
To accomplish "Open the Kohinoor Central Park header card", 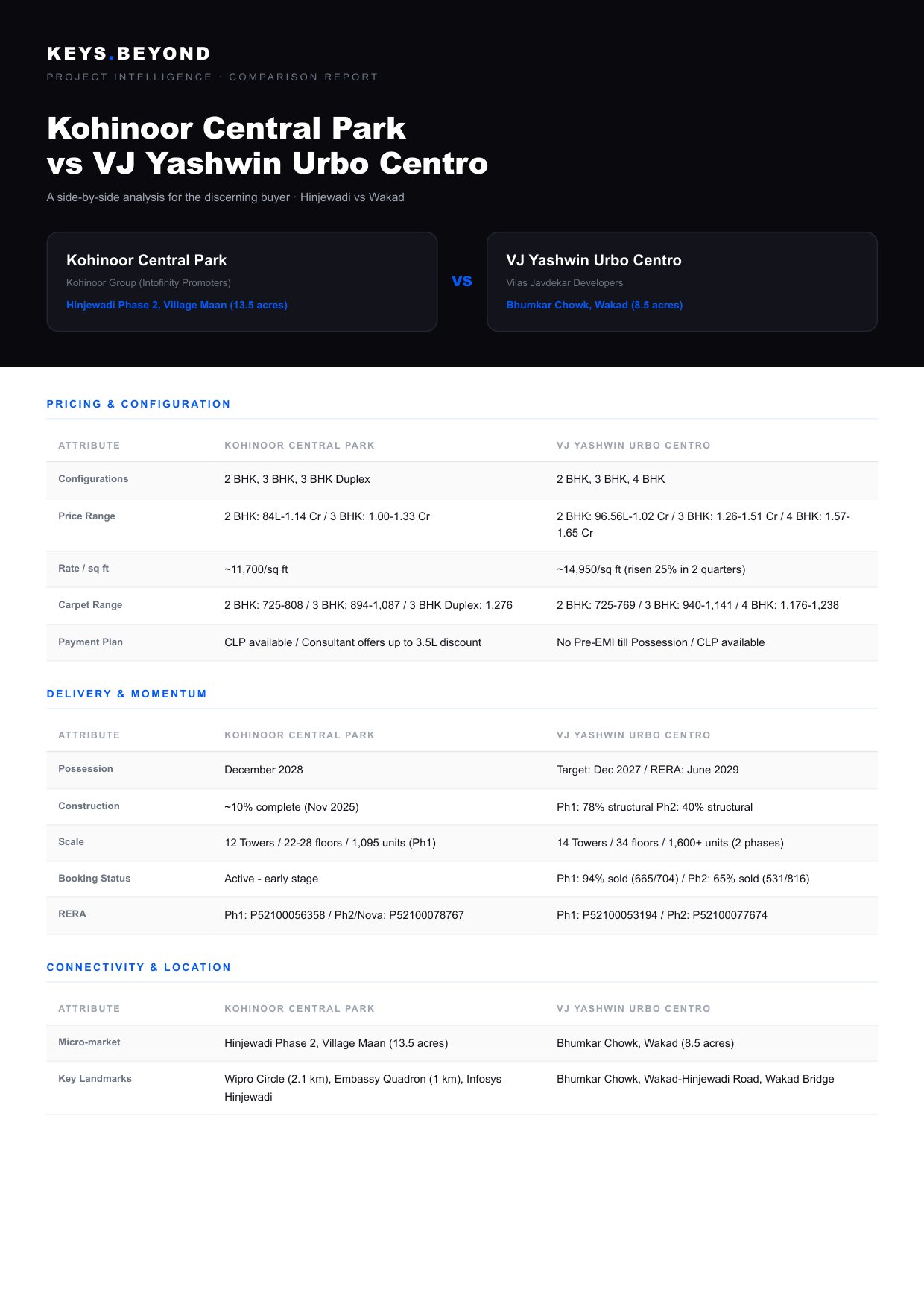I will [x=242, y=282].
